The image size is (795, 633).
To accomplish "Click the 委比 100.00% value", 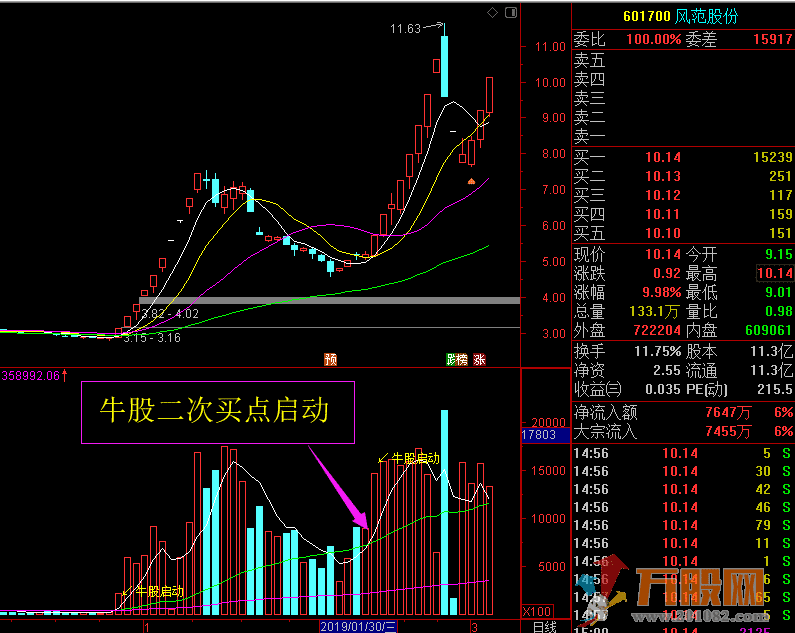I will 654,39.
